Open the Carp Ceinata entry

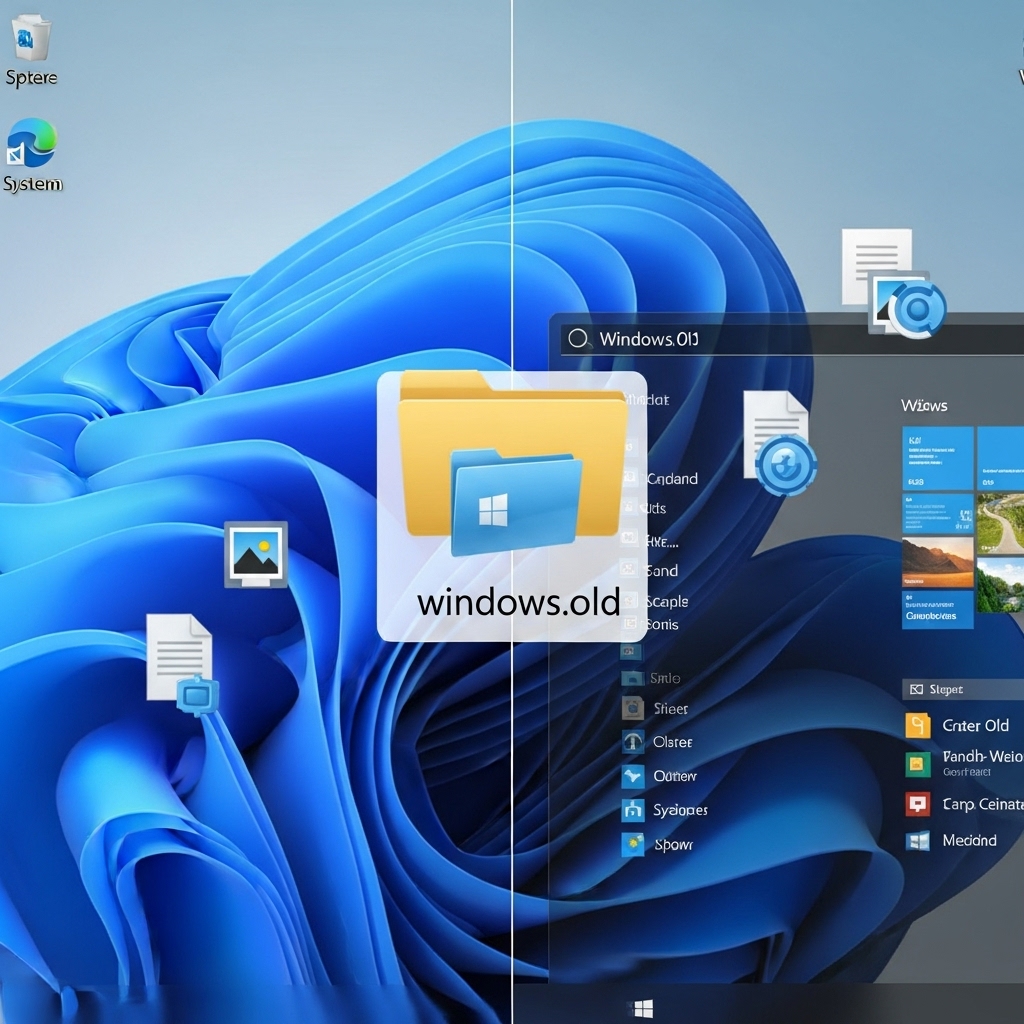[983, 804]
